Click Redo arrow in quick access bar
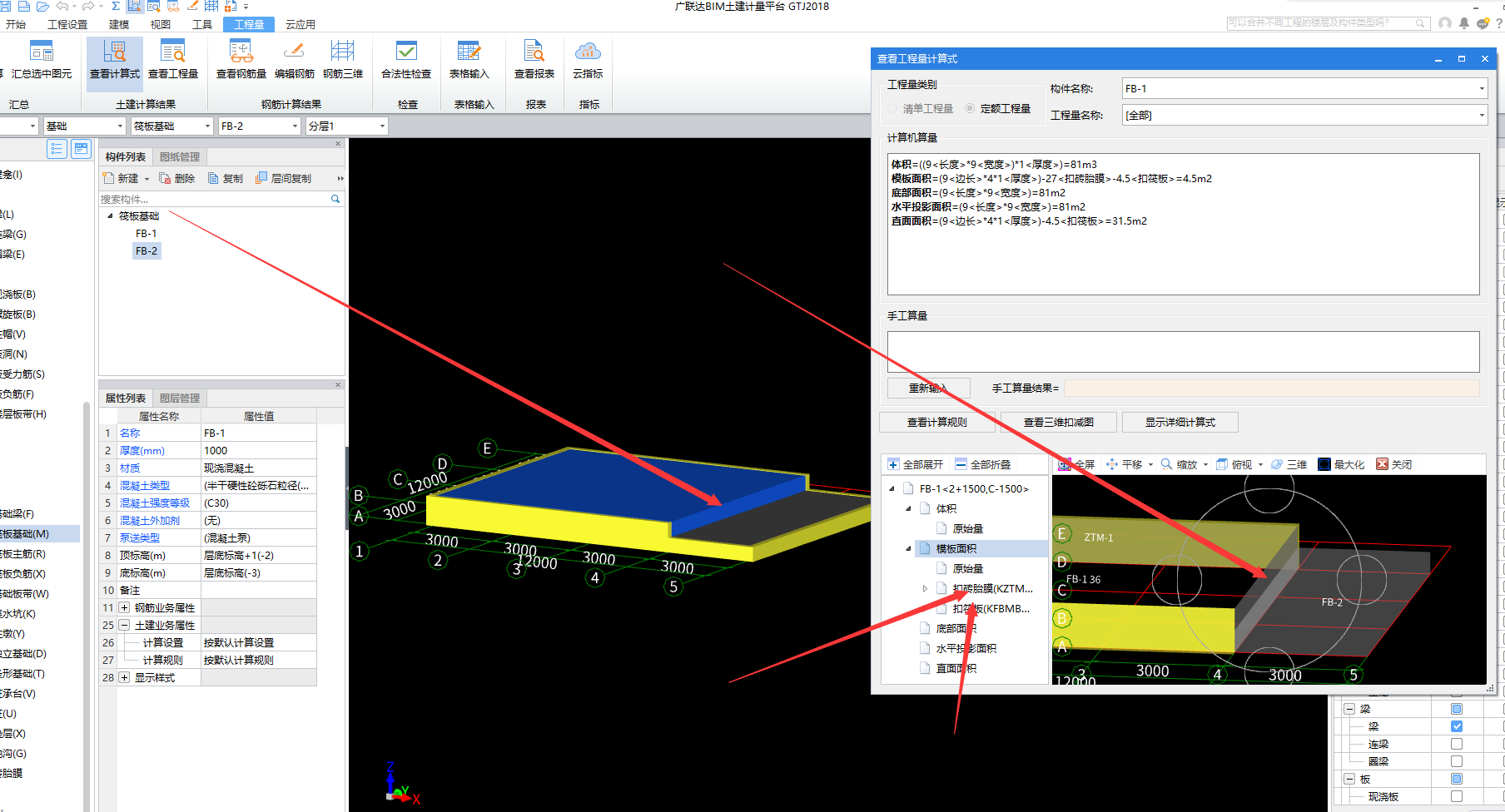 (x=87, y=6)
